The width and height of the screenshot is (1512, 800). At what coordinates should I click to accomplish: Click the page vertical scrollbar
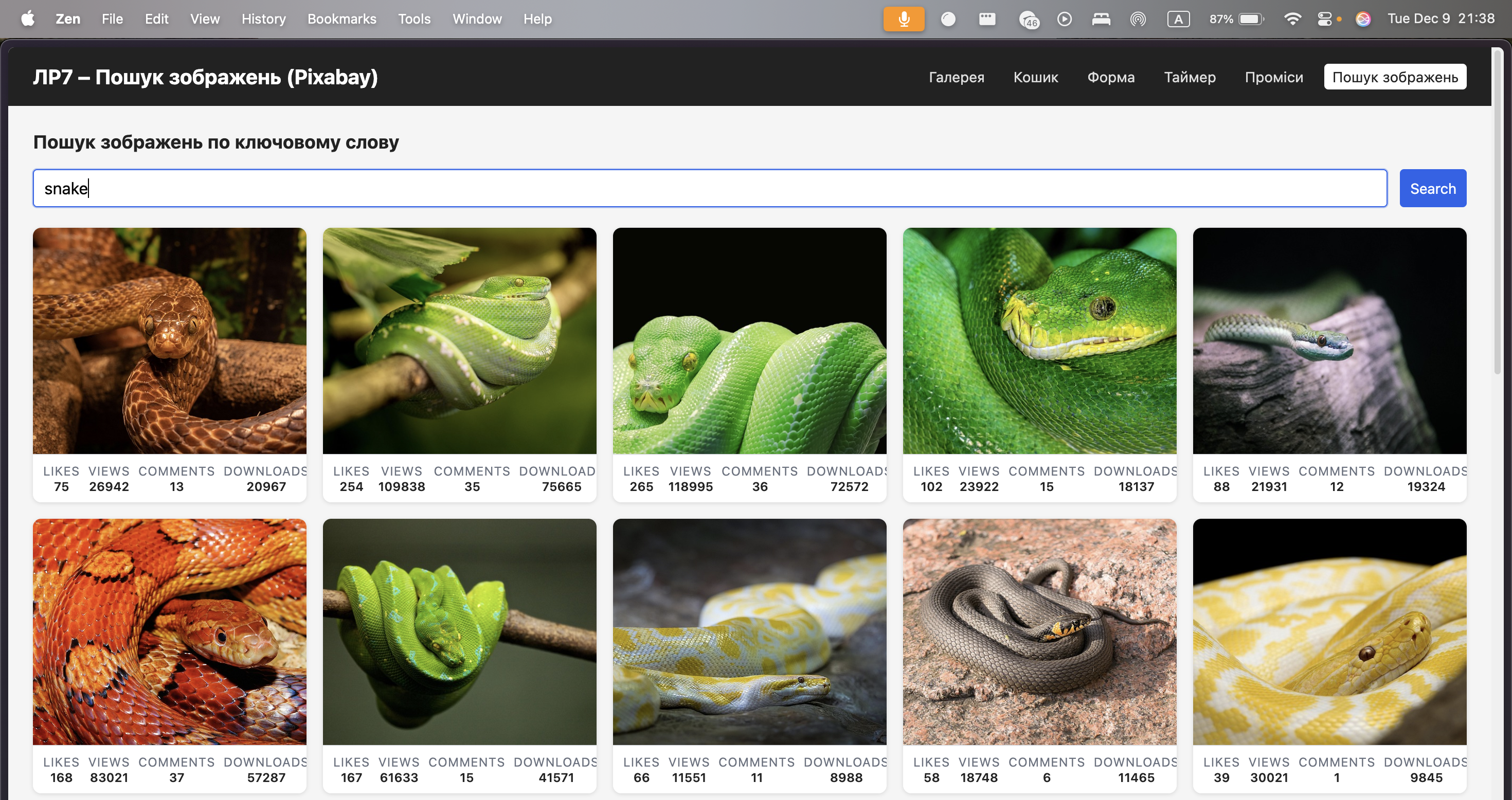pyautogui.click(x=1497, y=211)
